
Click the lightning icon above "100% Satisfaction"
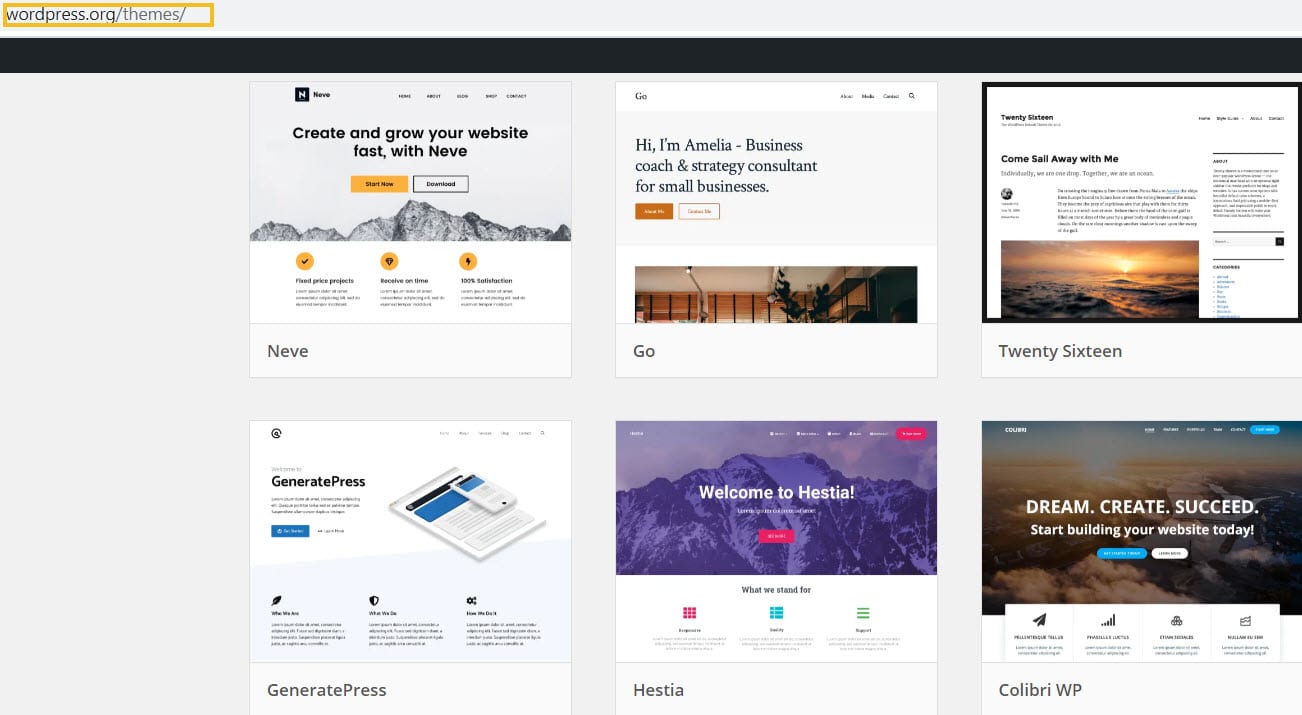(x=467, y=260)
